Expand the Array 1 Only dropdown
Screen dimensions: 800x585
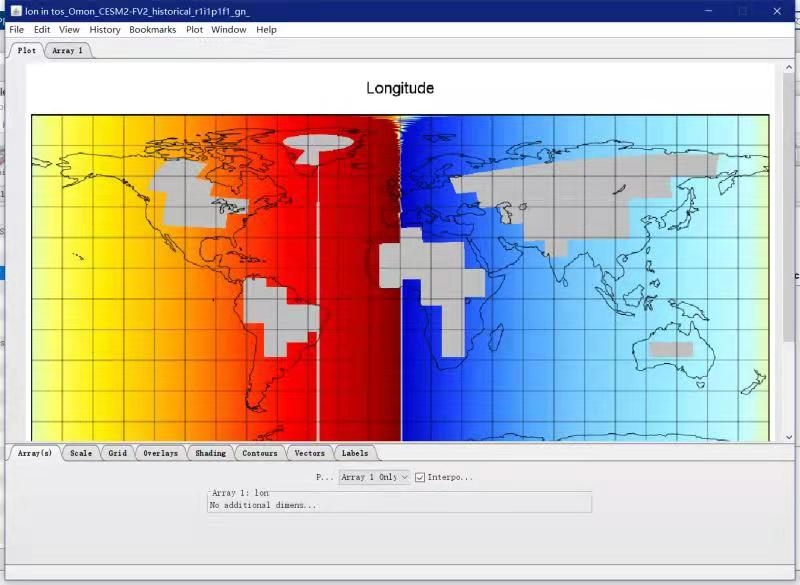tap(375, 478)
